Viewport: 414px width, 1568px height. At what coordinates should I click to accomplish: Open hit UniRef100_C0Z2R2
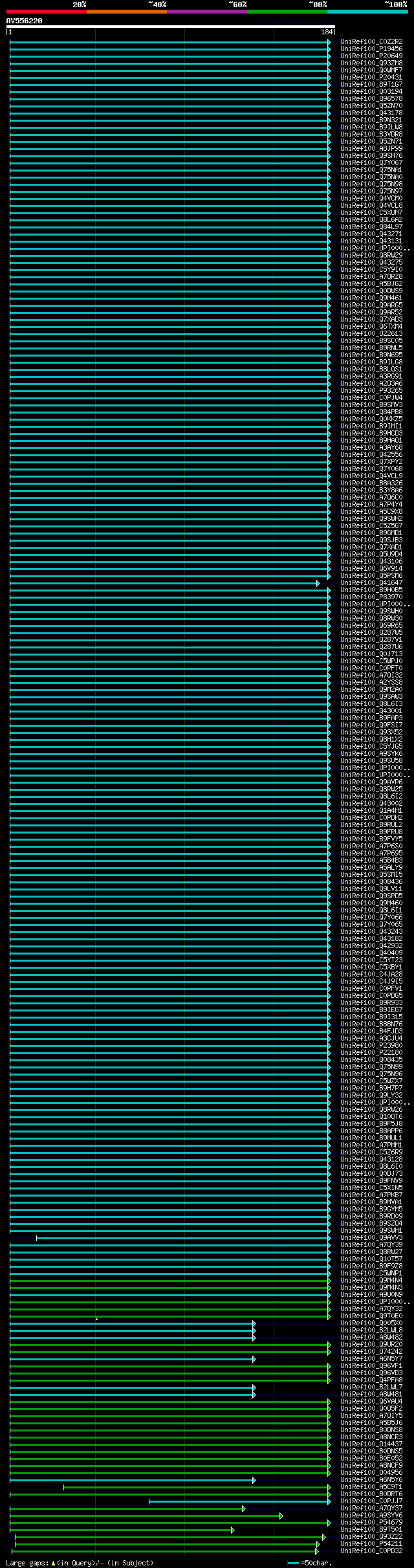point(371,42)
